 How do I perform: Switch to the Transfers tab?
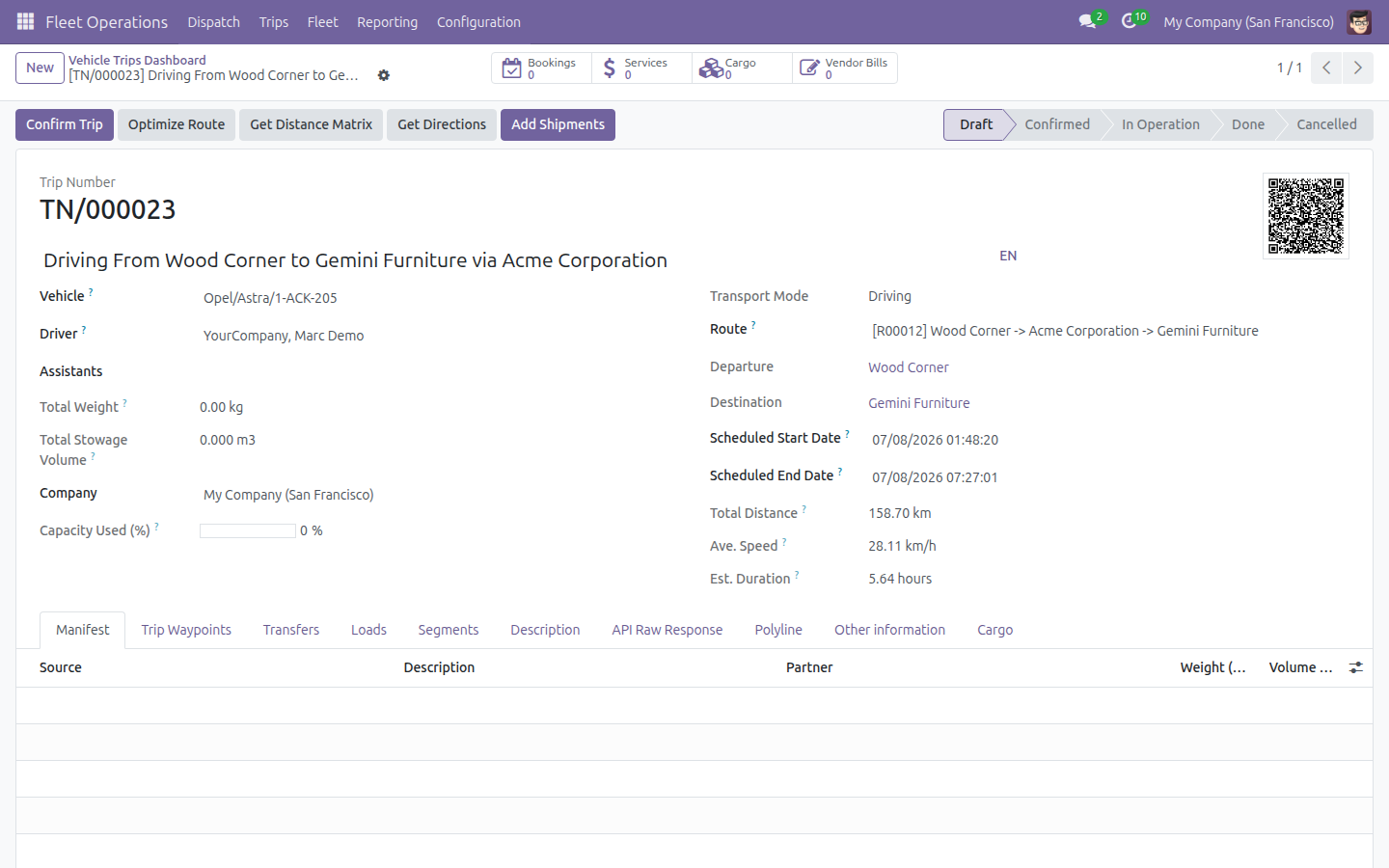coord(290,630)
